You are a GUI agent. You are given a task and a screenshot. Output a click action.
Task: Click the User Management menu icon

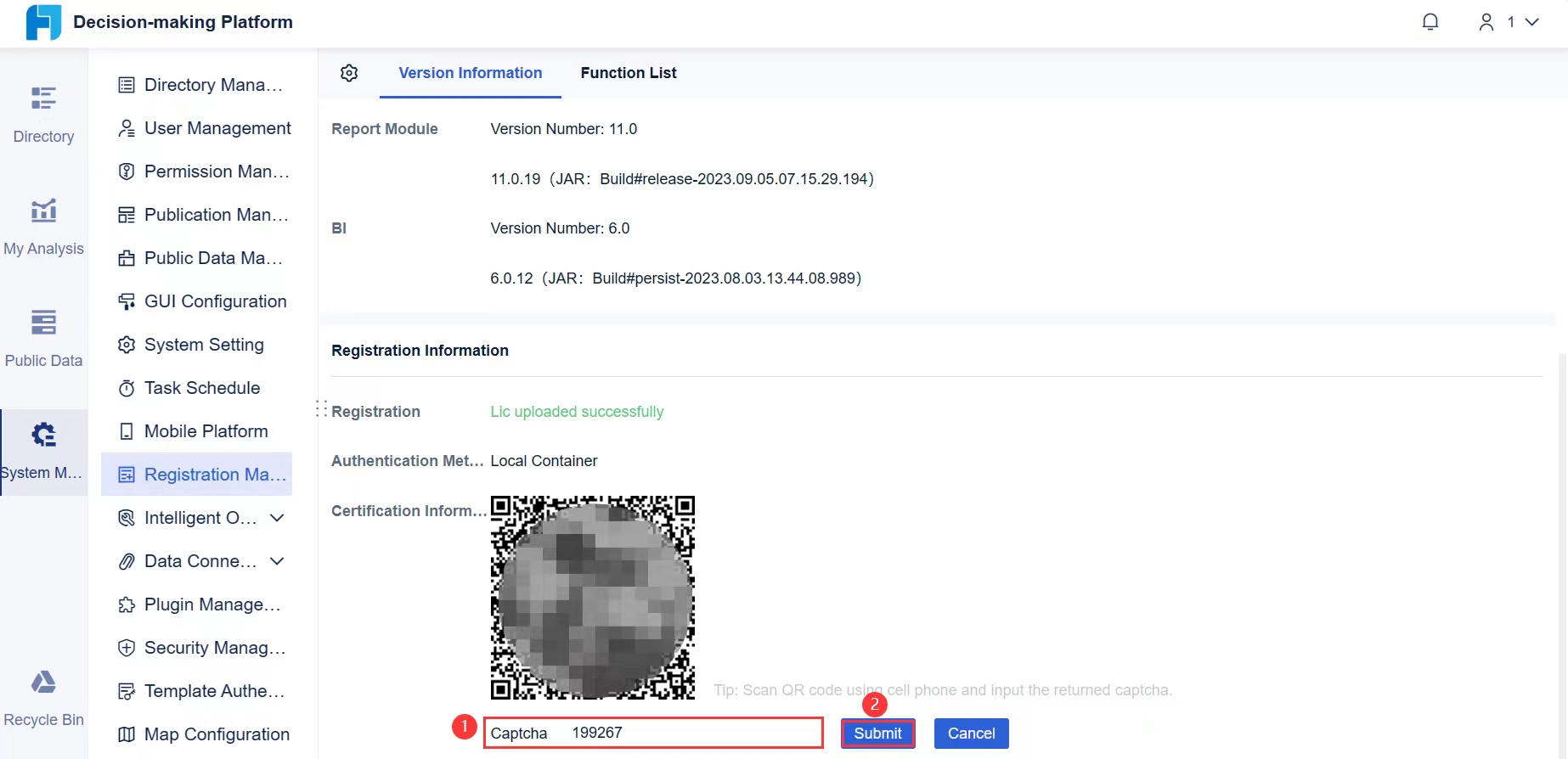[x=127, y=128]
